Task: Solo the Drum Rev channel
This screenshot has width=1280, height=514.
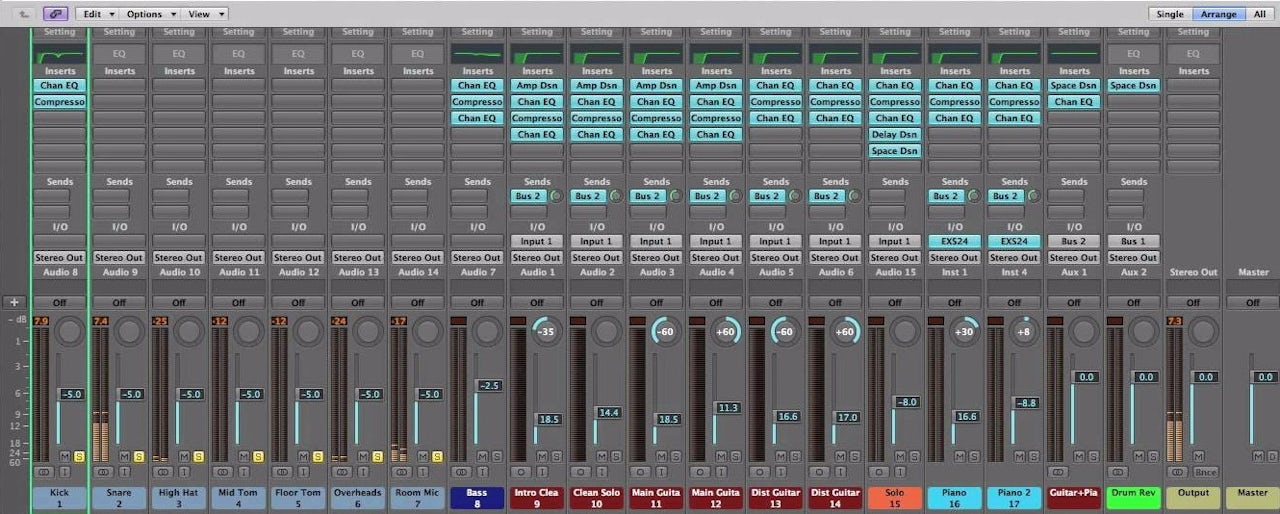Action: pos(1152,456)
